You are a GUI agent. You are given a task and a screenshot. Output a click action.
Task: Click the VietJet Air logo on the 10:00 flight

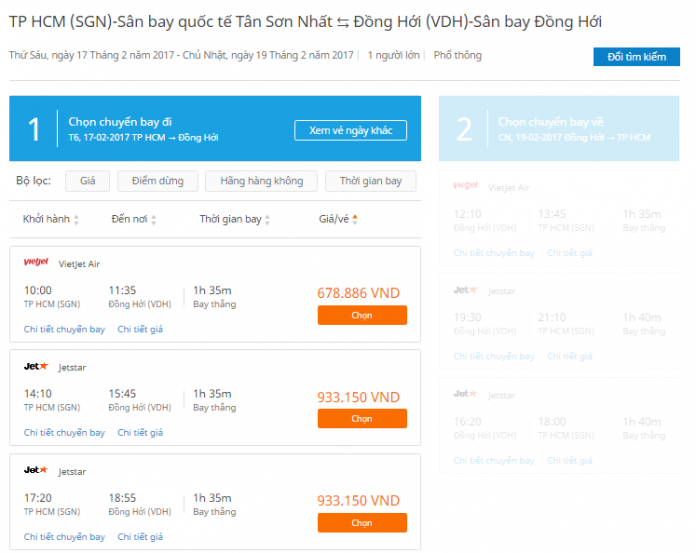36,262
